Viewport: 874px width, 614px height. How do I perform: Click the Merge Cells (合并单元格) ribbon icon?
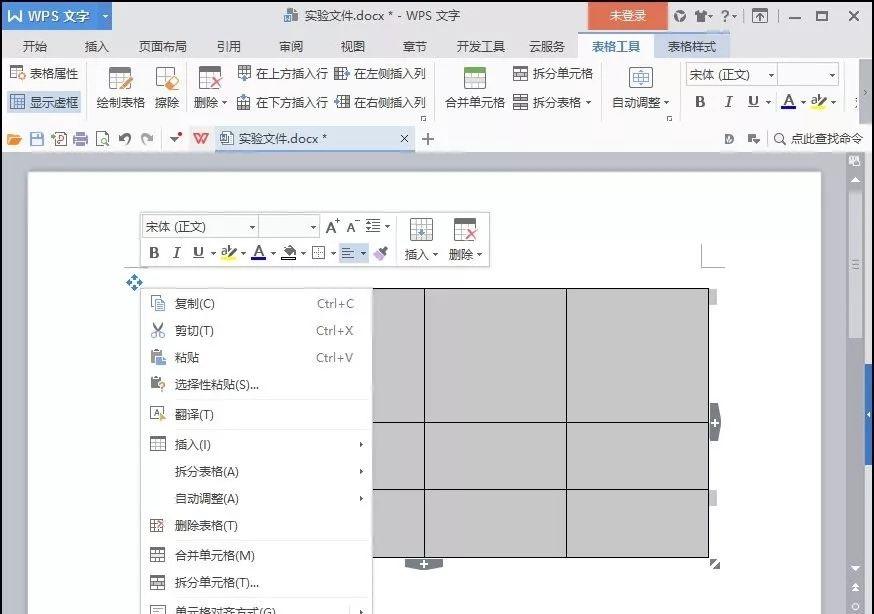pyautogui.click(x=474, y=86)
